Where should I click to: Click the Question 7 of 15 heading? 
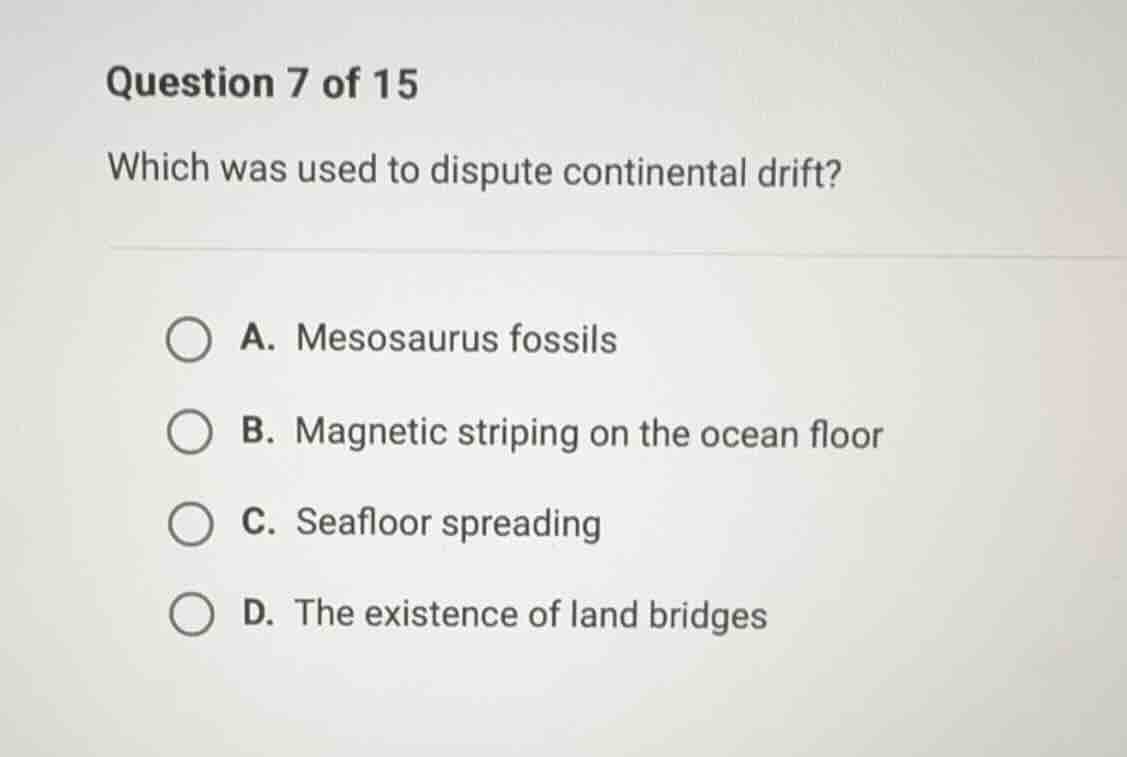coord(260,82)
